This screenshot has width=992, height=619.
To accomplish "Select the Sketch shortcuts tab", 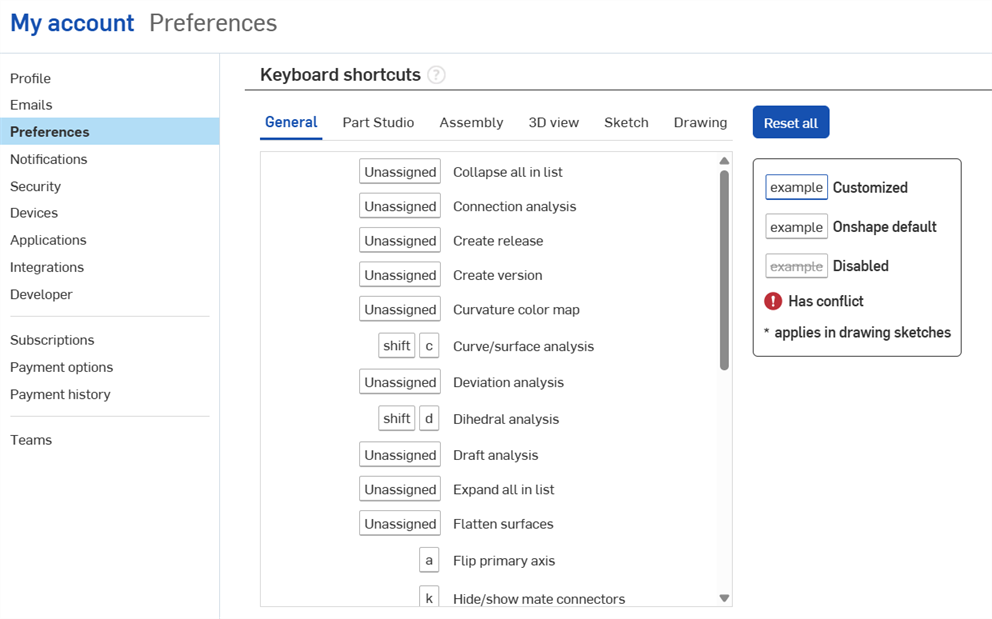I will click(x=626, y=122).
